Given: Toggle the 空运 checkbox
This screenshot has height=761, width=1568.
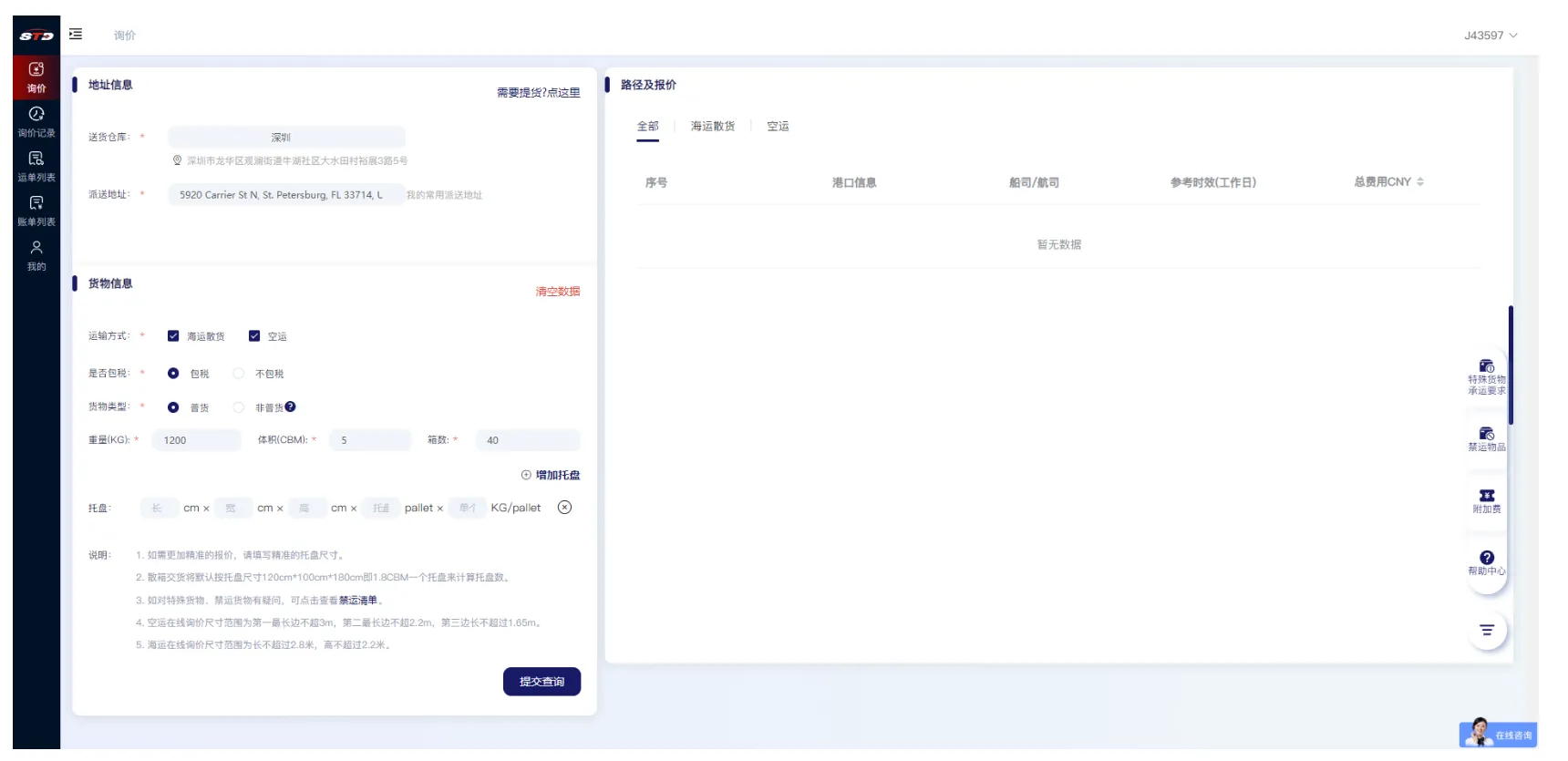Looking at the screenshot, I should [x=254, y=336].
